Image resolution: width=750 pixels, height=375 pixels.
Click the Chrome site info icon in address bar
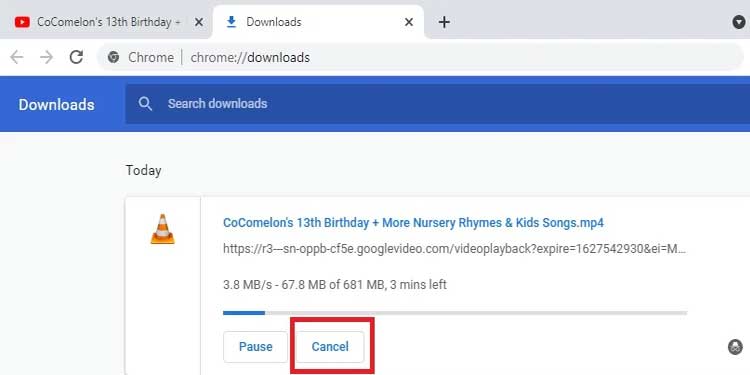113,57
